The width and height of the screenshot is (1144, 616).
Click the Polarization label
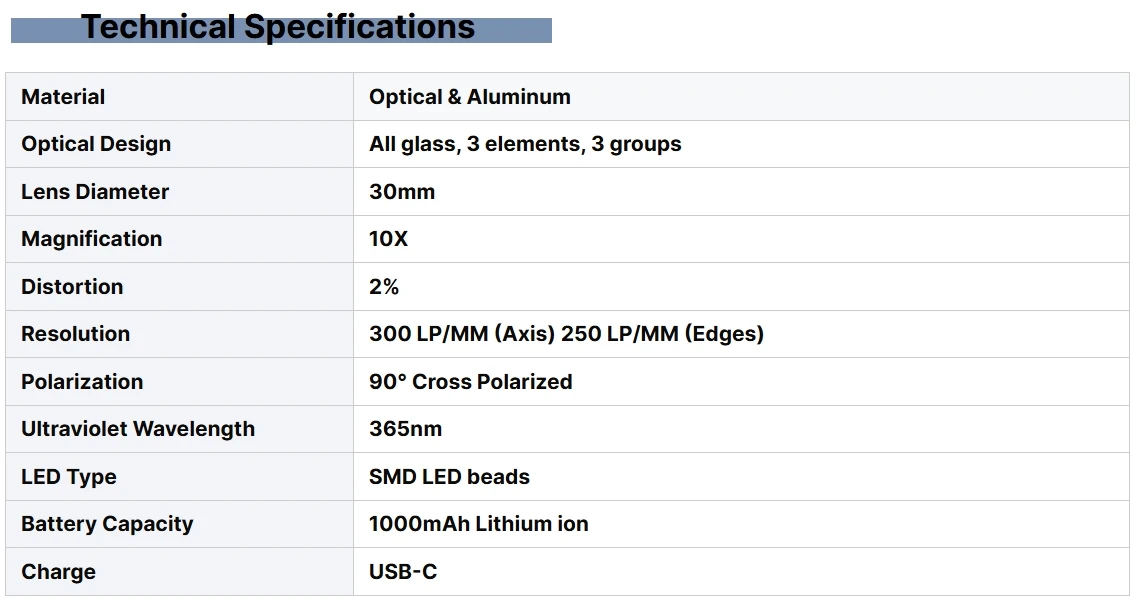(82, 382)
